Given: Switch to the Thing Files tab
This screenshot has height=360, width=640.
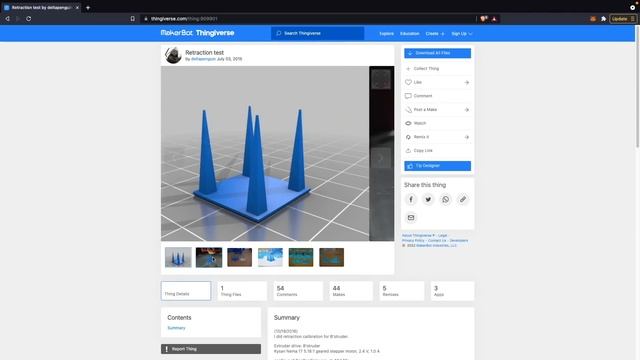Looking at the screenshot, I should 242,291.
